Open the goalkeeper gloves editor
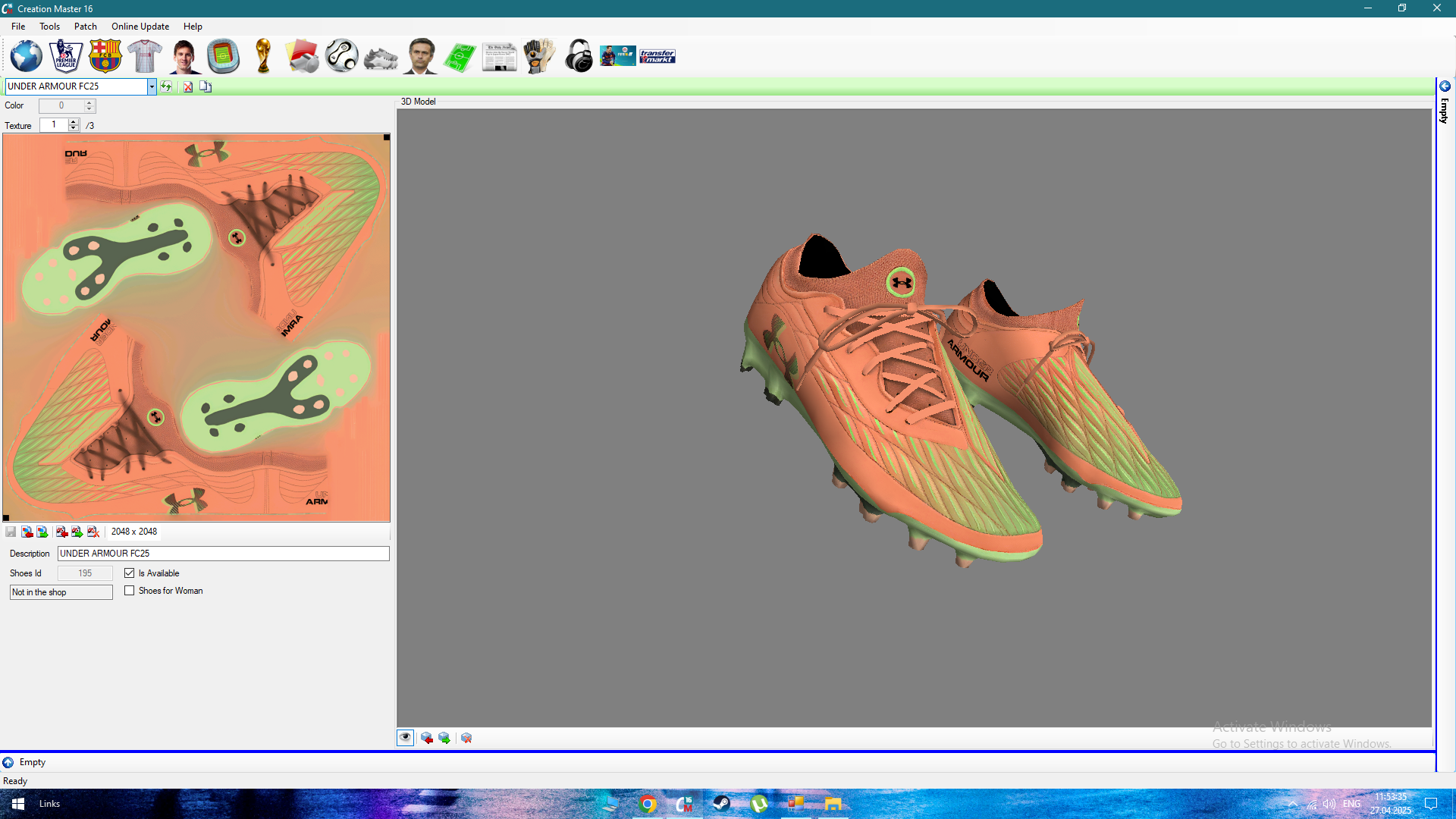 click(539, 56)
